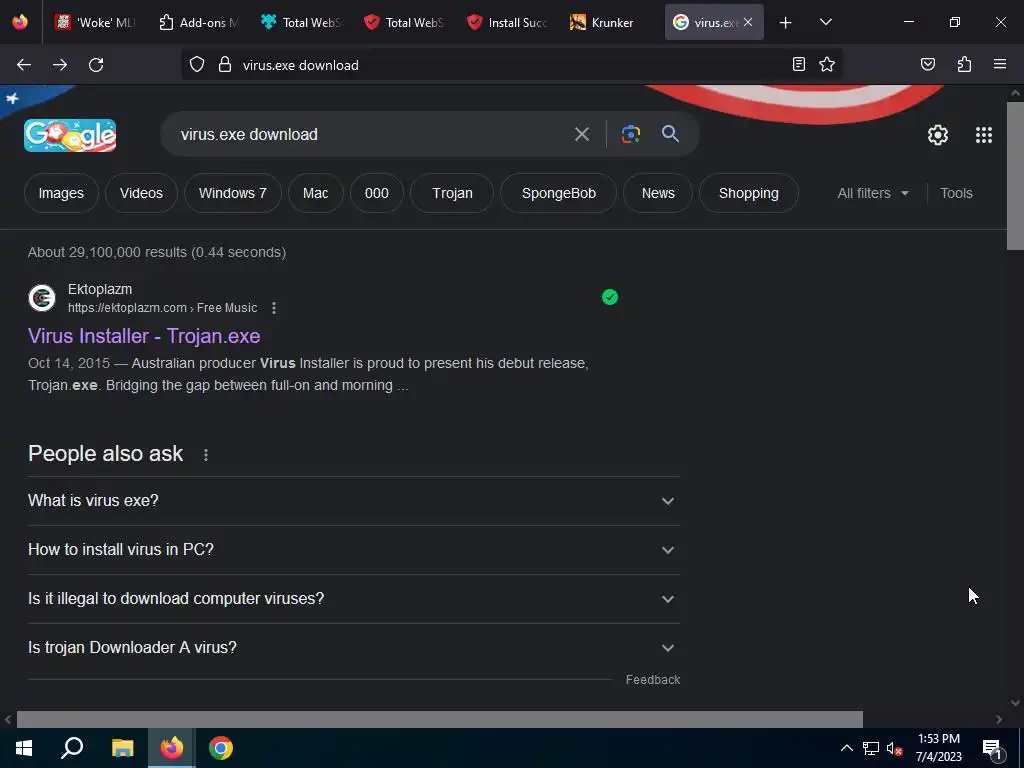Open the ektoplazm.com URL breadcrumb
This screenshot has width=1024, height=768.
click(x=163, y=308)
